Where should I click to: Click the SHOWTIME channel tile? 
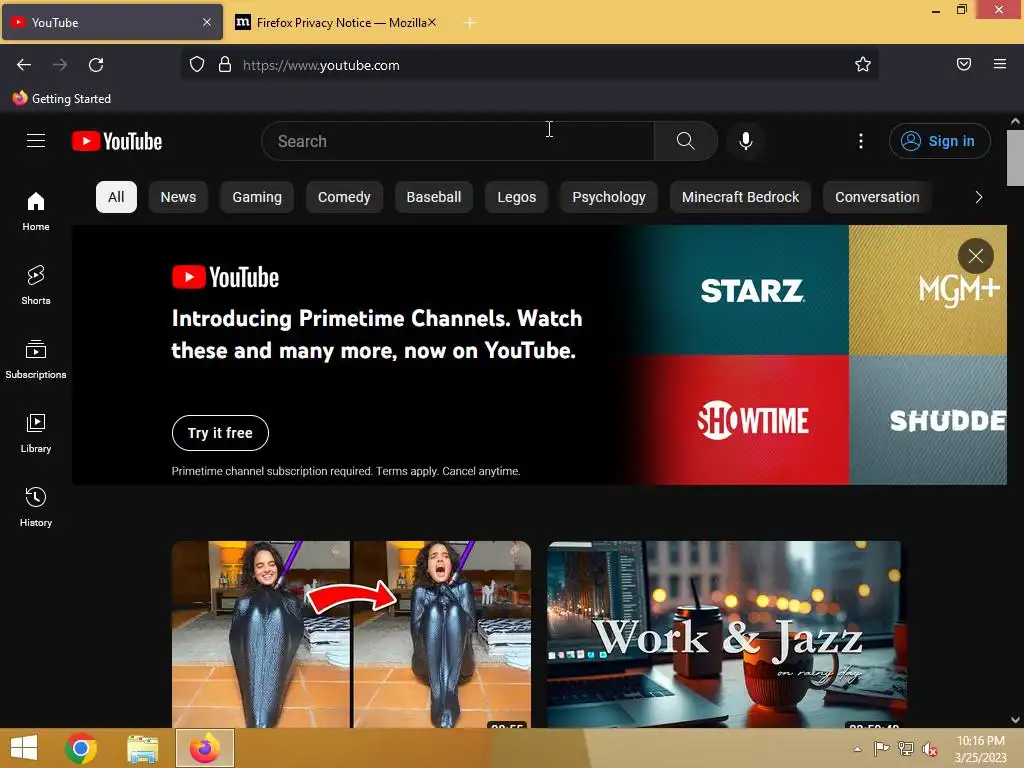pos(751,420)
